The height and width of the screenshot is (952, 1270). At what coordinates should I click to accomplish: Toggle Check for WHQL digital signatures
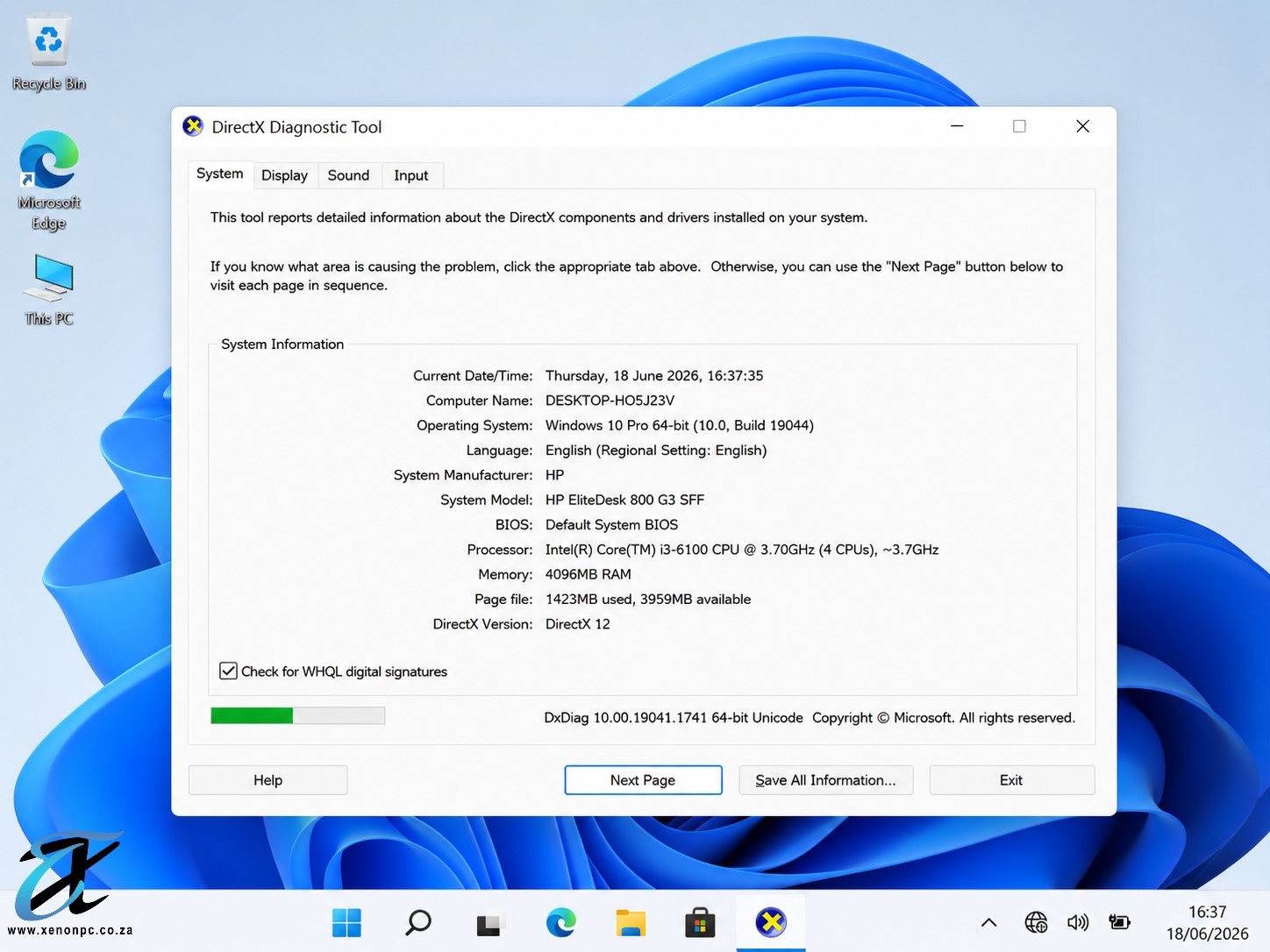point(228,671)
